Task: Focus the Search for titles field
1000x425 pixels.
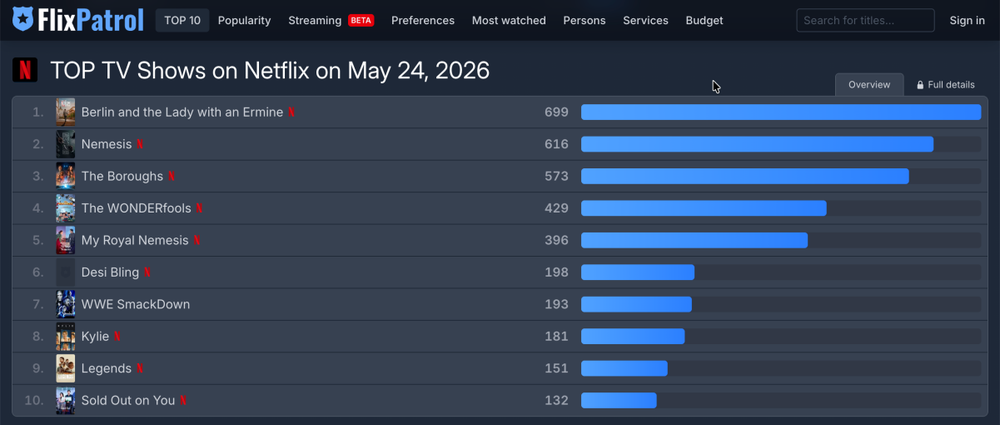Action: click(x=865, y=20)
